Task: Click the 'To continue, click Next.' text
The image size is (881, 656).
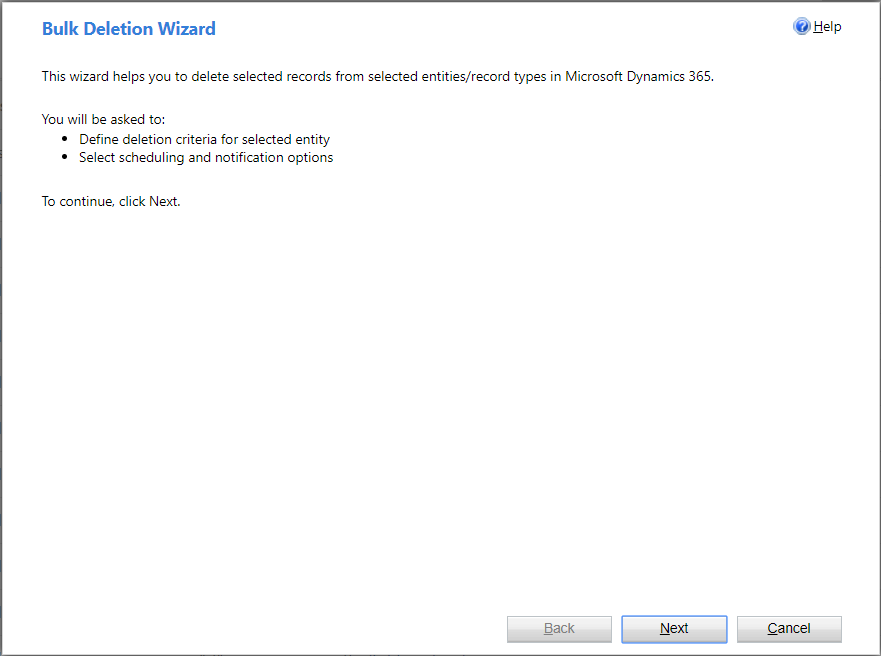Action: click(111, 201)
